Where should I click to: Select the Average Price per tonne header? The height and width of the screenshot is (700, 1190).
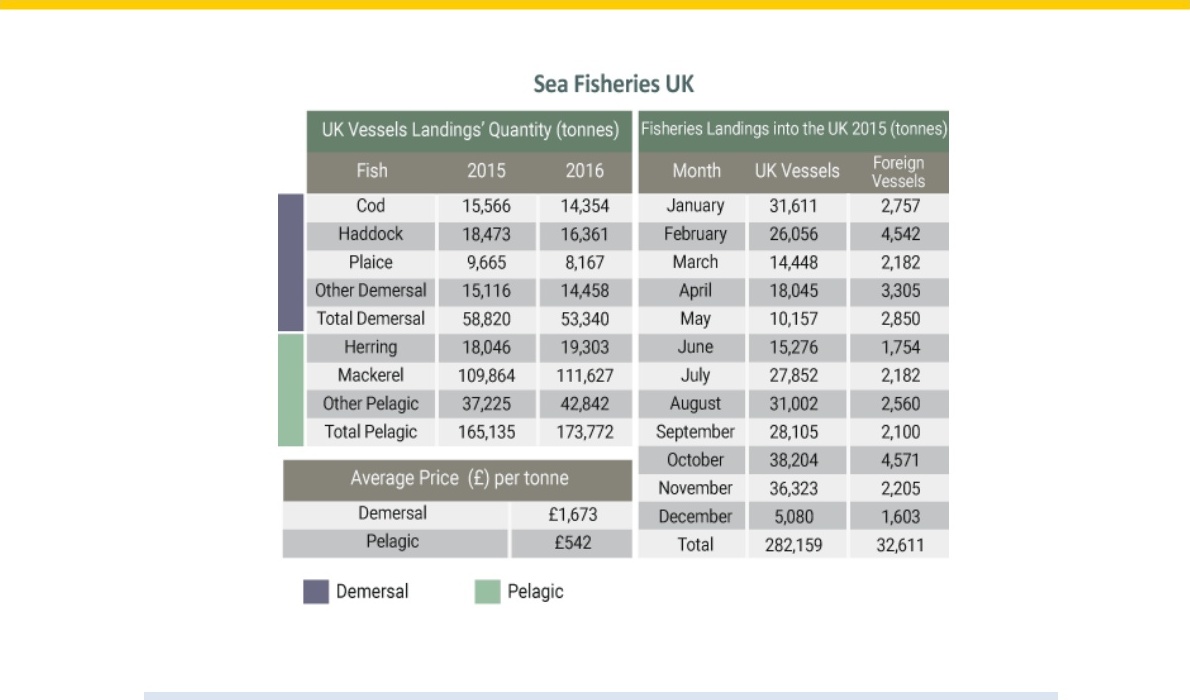point(458,479)
